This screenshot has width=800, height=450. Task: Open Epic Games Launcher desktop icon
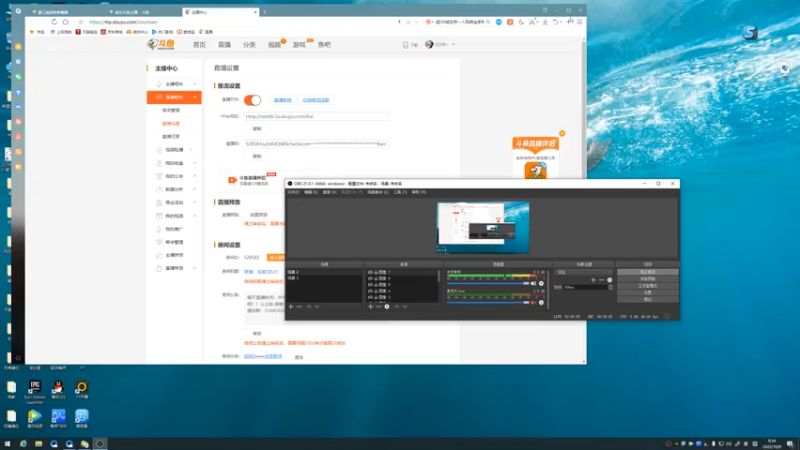35,391
